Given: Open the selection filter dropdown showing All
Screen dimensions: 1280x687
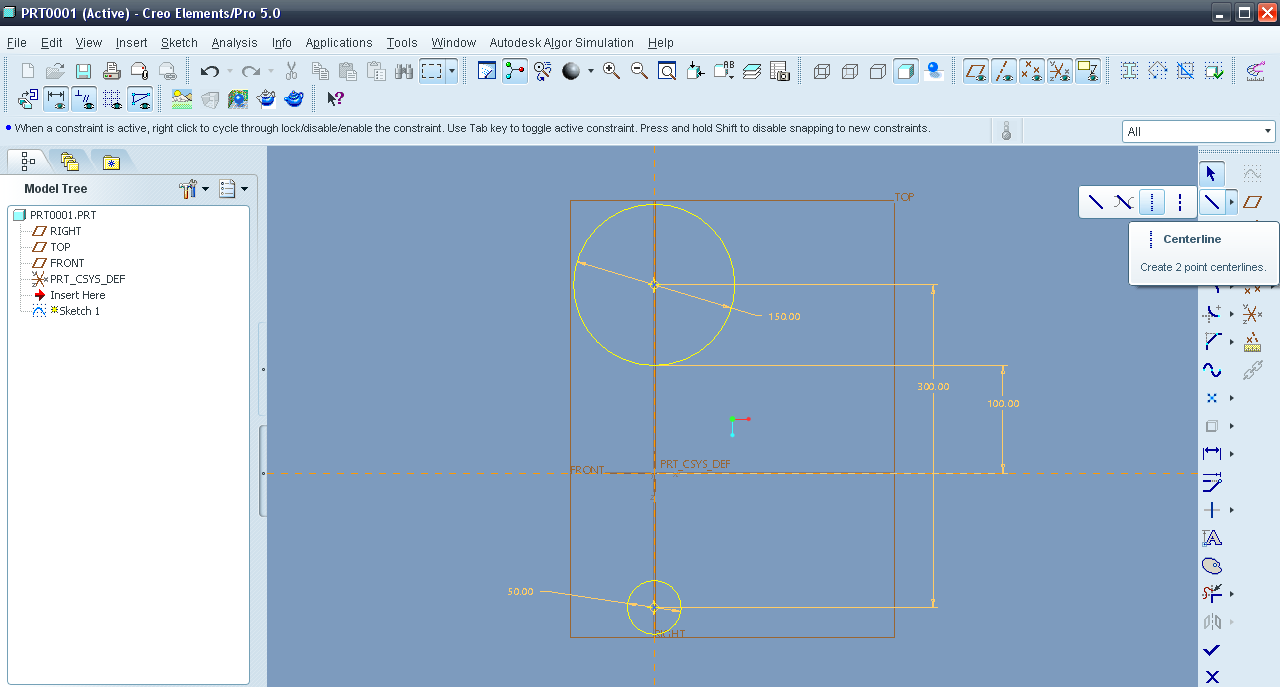Looking at the screenshot, I should pos(1198,131).
